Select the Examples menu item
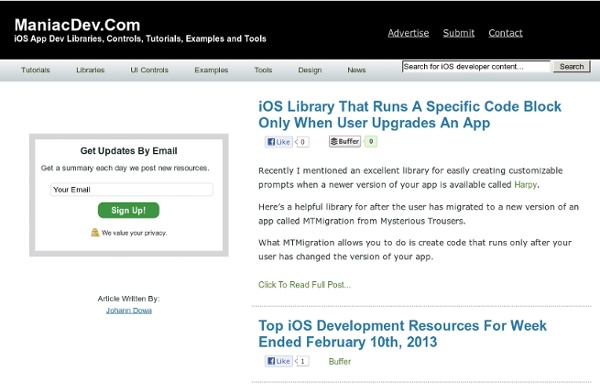Image resolution: width=600 pixels, height=386 pixels. tap(211, 70)
